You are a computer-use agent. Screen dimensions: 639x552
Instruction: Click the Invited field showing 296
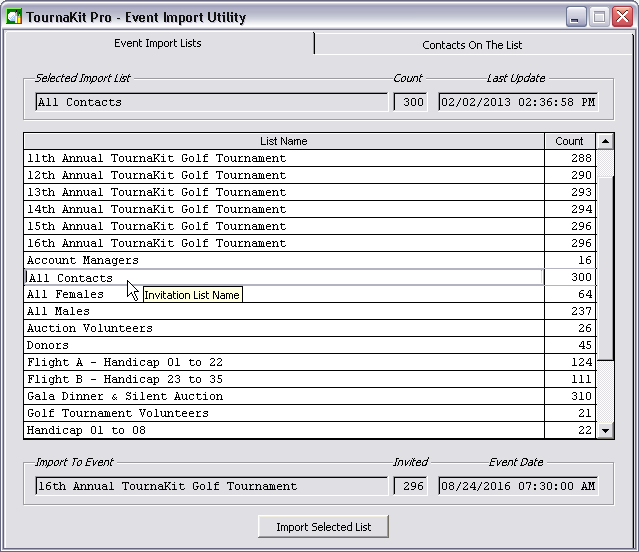(x=410, y=486)
